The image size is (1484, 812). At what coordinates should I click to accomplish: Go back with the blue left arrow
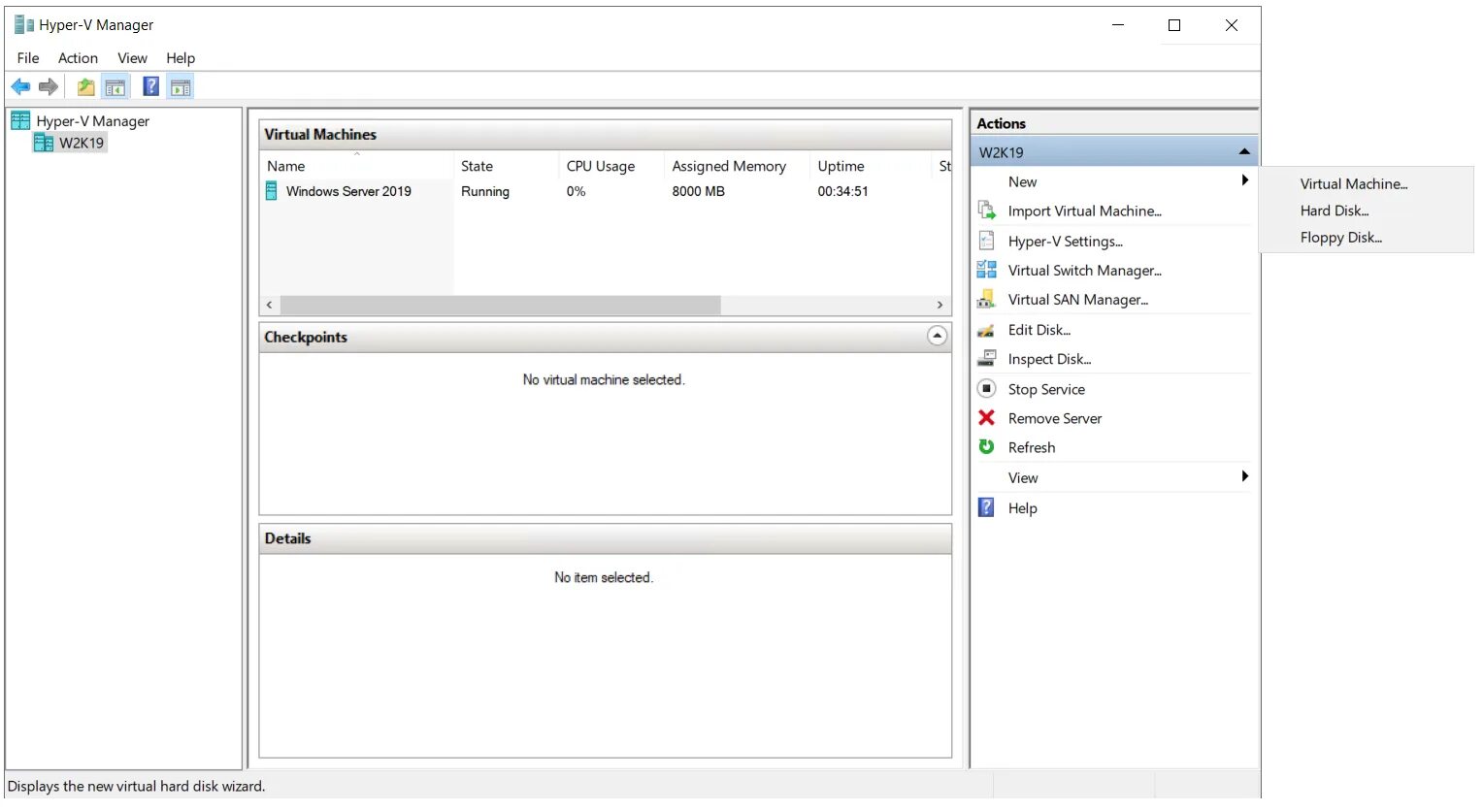pos(20,87)
